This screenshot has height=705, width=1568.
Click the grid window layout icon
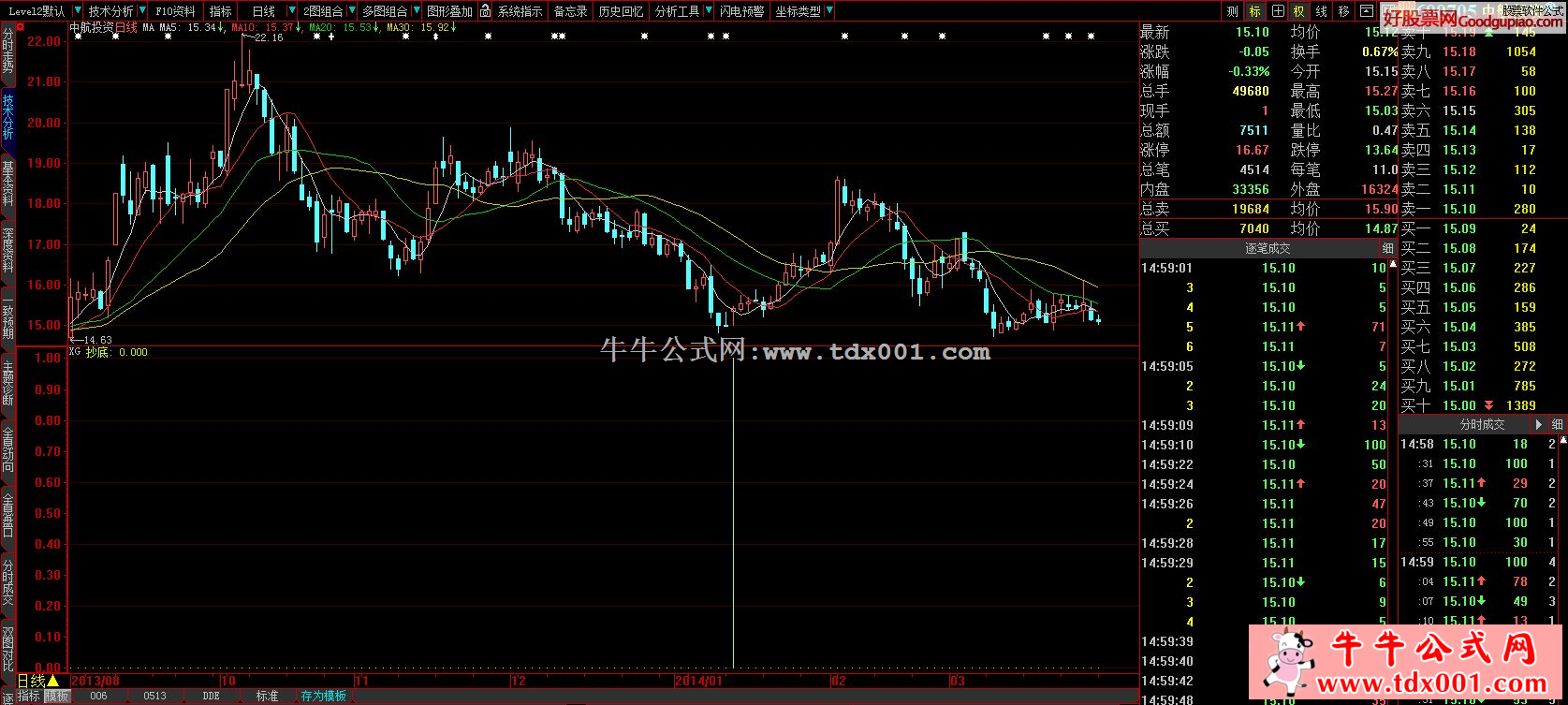click(1277, 11)
